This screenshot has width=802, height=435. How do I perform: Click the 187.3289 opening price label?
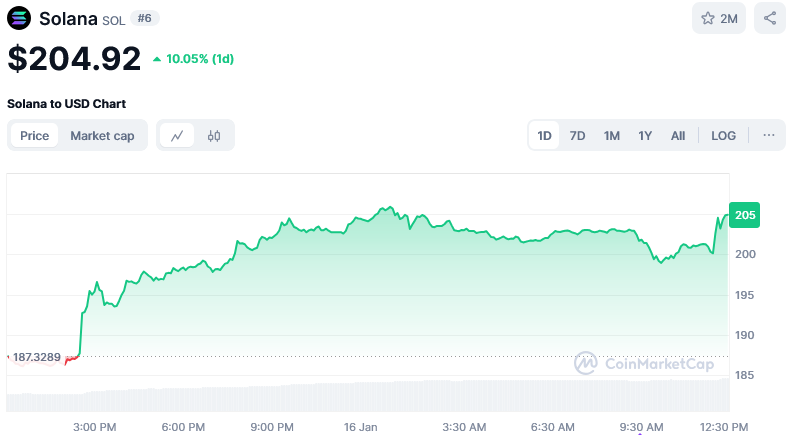click(x=37, y=357)
